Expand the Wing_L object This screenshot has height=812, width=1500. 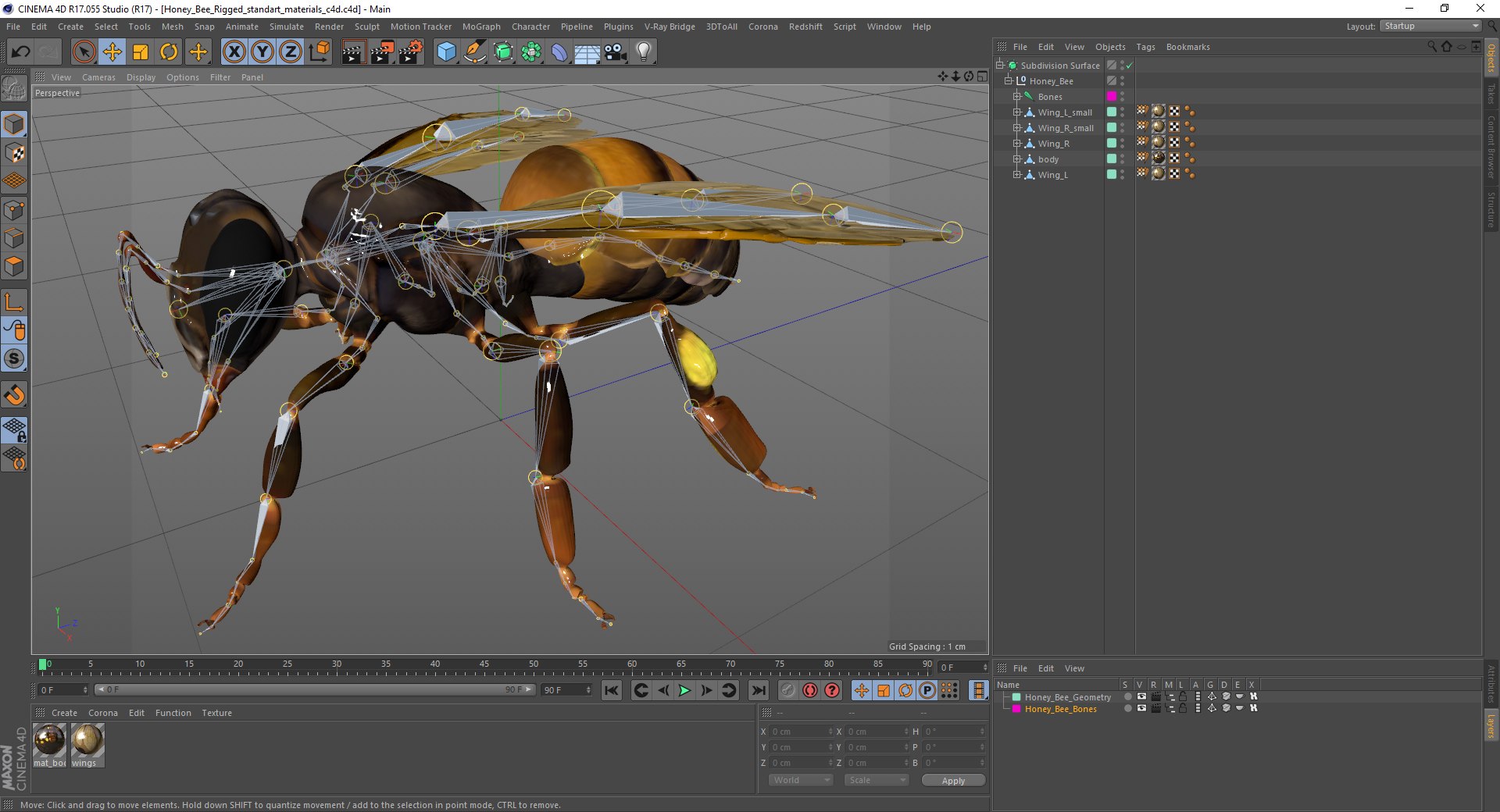coord(1017,174)
